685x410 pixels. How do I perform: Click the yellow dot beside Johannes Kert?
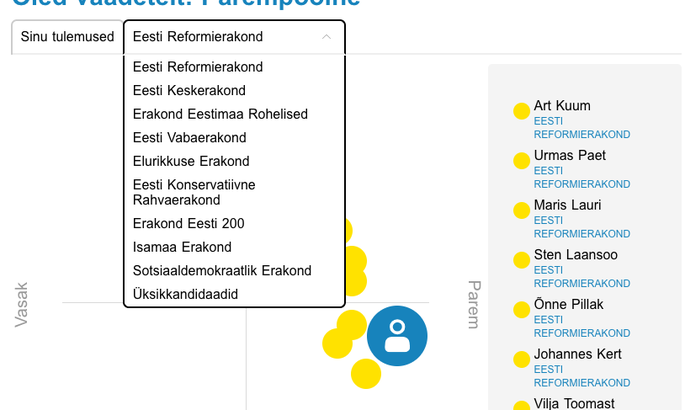click(x=521, y=359)
